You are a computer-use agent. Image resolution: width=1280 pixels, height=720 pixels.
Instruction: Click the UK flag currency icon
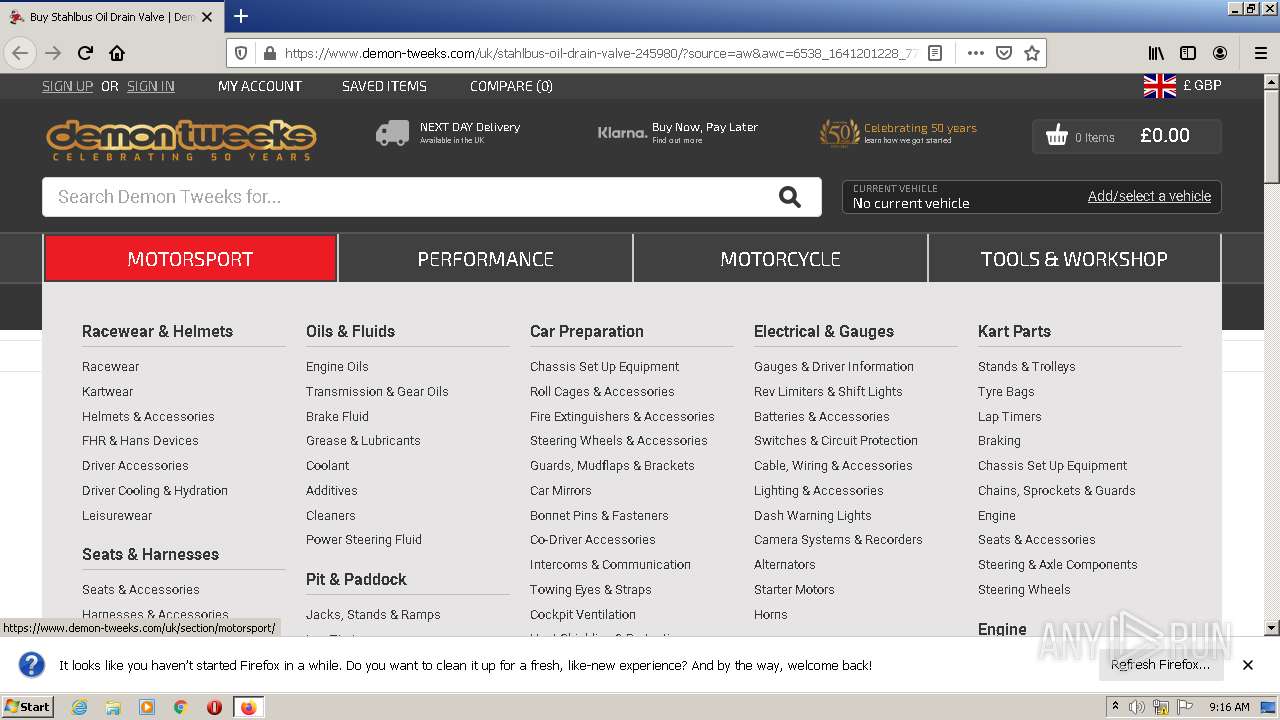[x=1160, y=86]
